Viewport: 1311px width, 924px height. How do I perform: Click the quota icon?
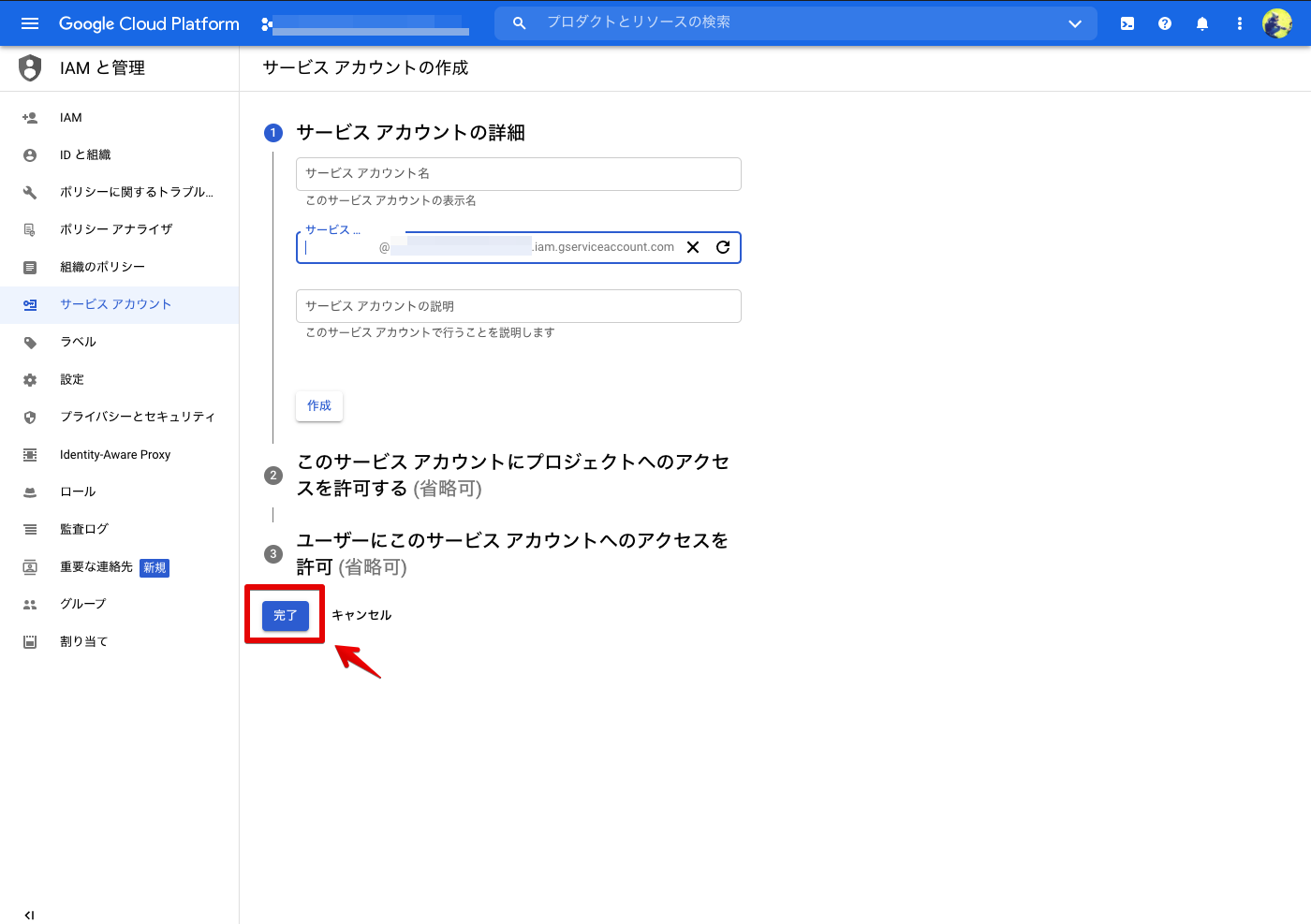(x=30, y=642)
